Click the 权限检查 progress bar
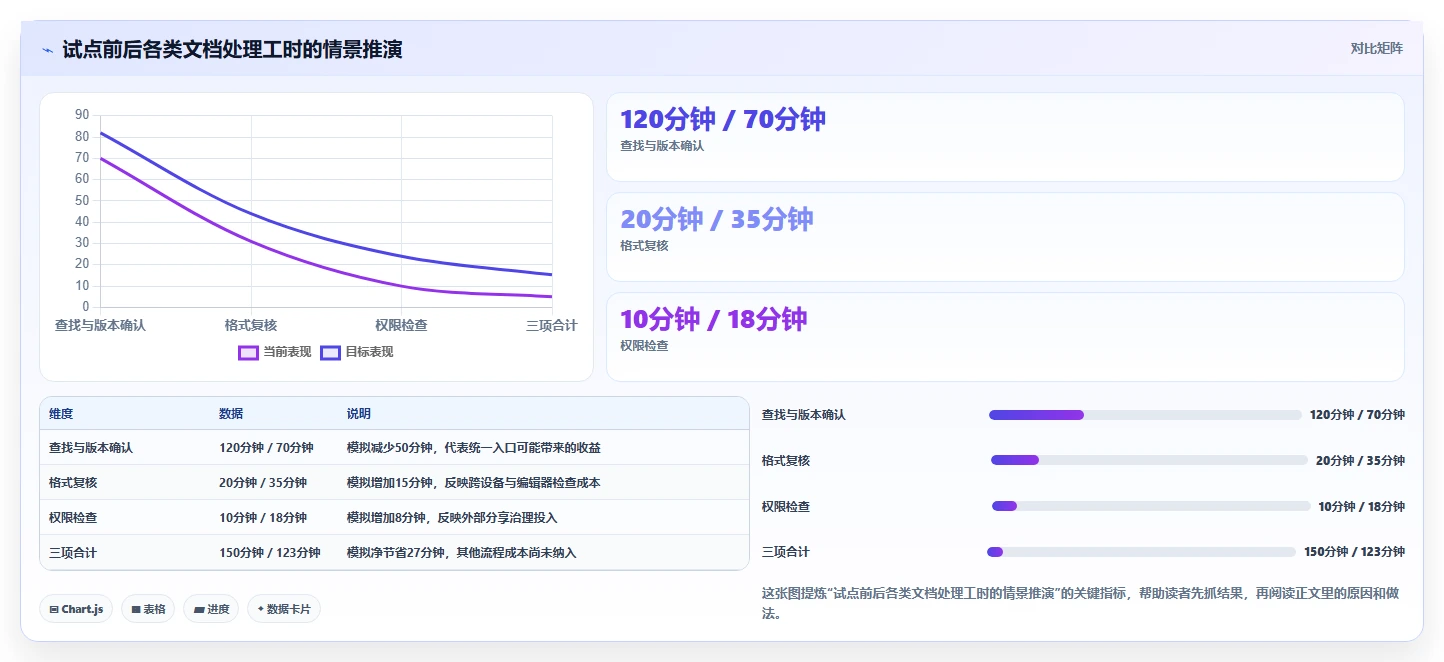Viewport: 1444px width, 662px height. pyautogui.click(x=1151, y=506)
